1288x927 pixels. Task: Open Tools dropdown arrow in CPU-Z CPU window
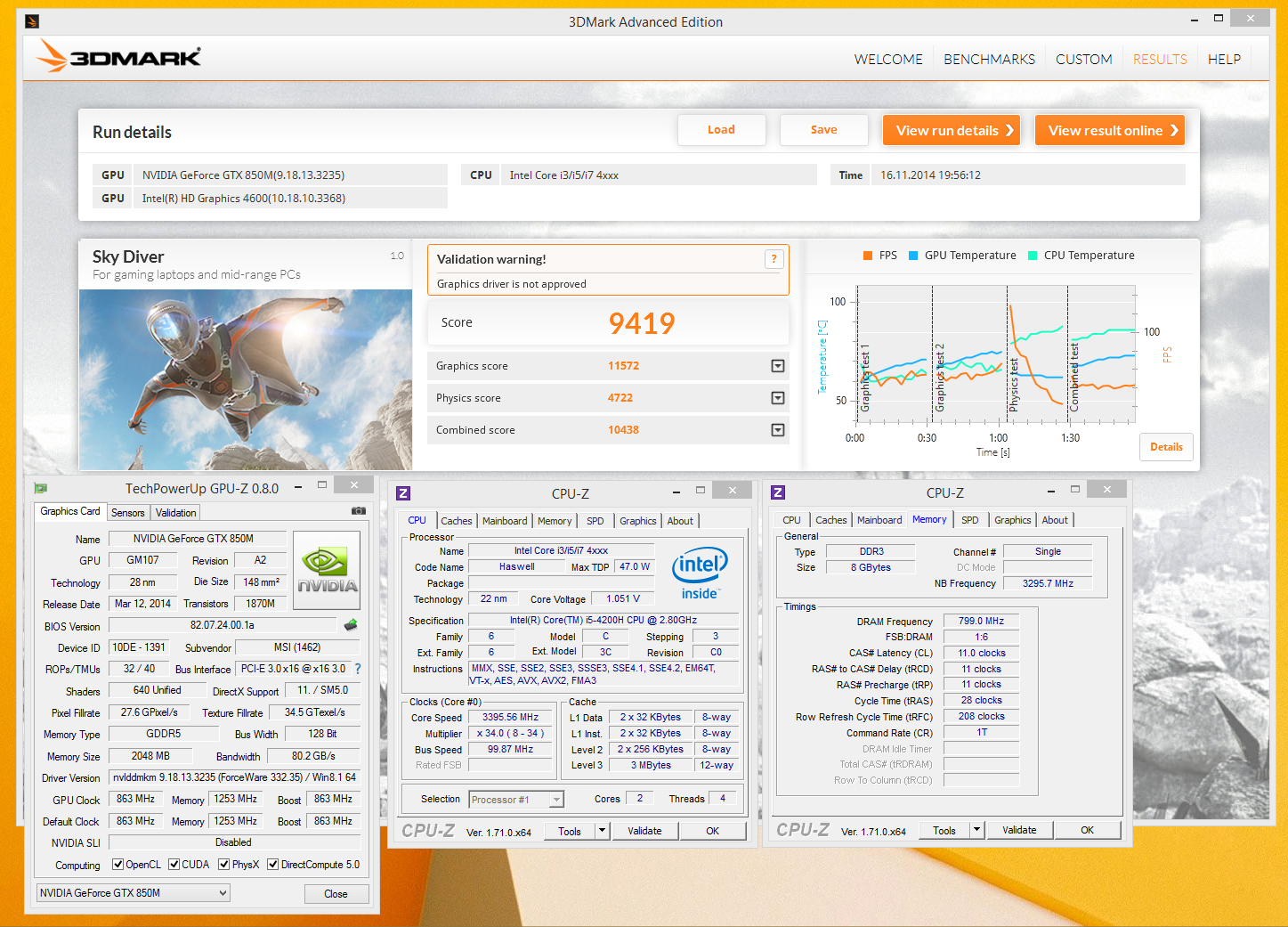click(x=603, y=831)
